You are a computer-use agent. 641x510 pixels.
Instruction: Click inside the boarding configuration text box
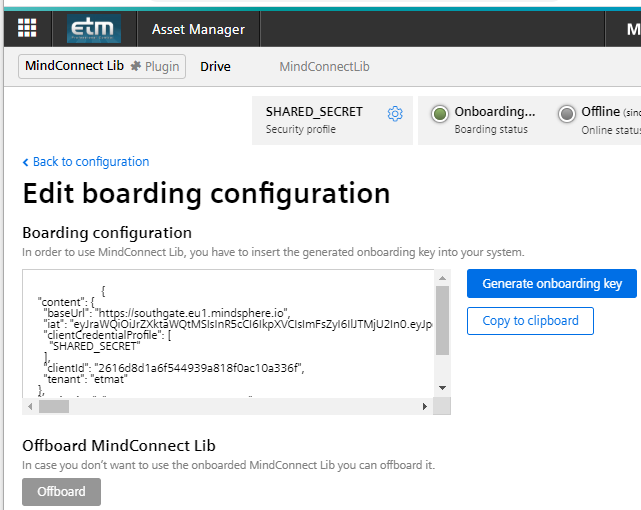230,340
